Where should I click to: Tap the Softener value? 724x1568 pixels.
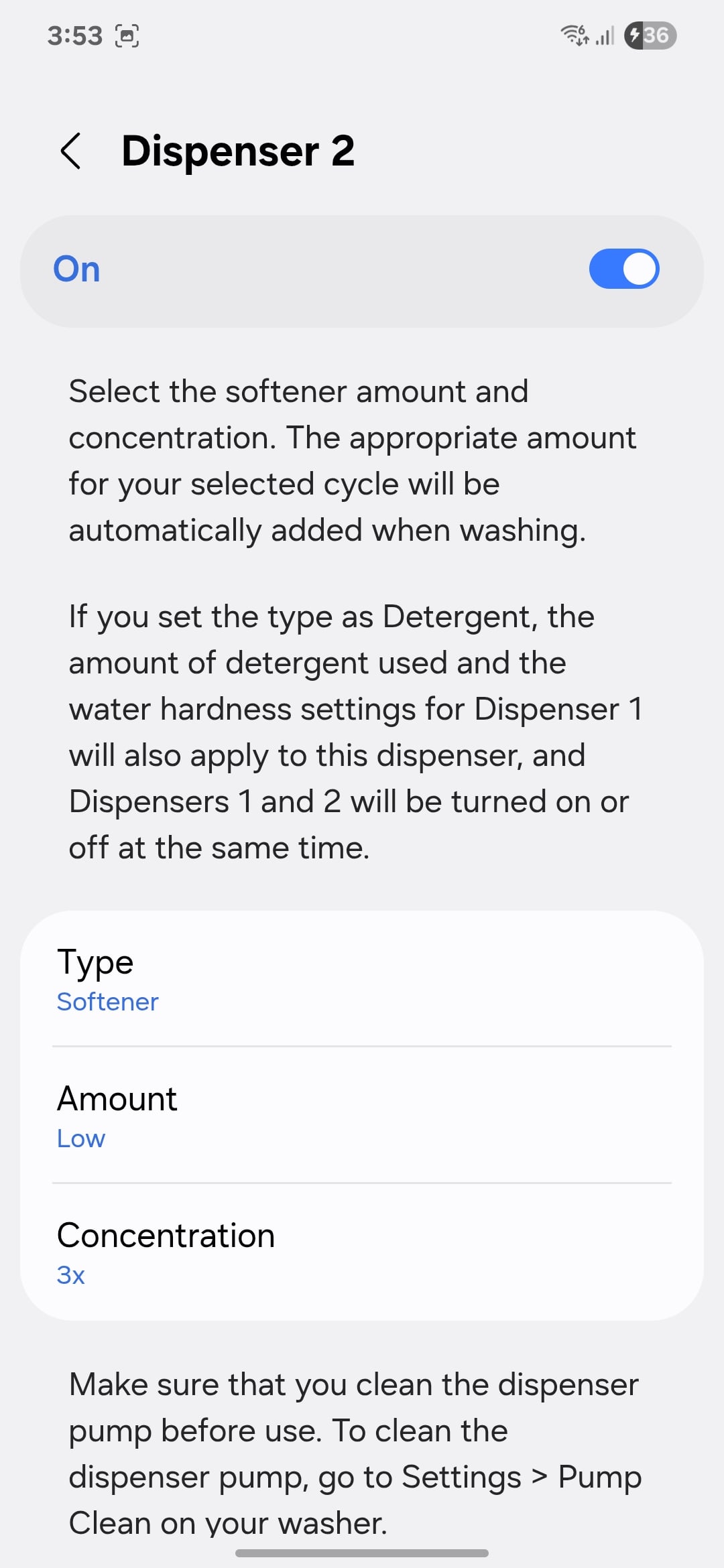tap(108, 1002)
